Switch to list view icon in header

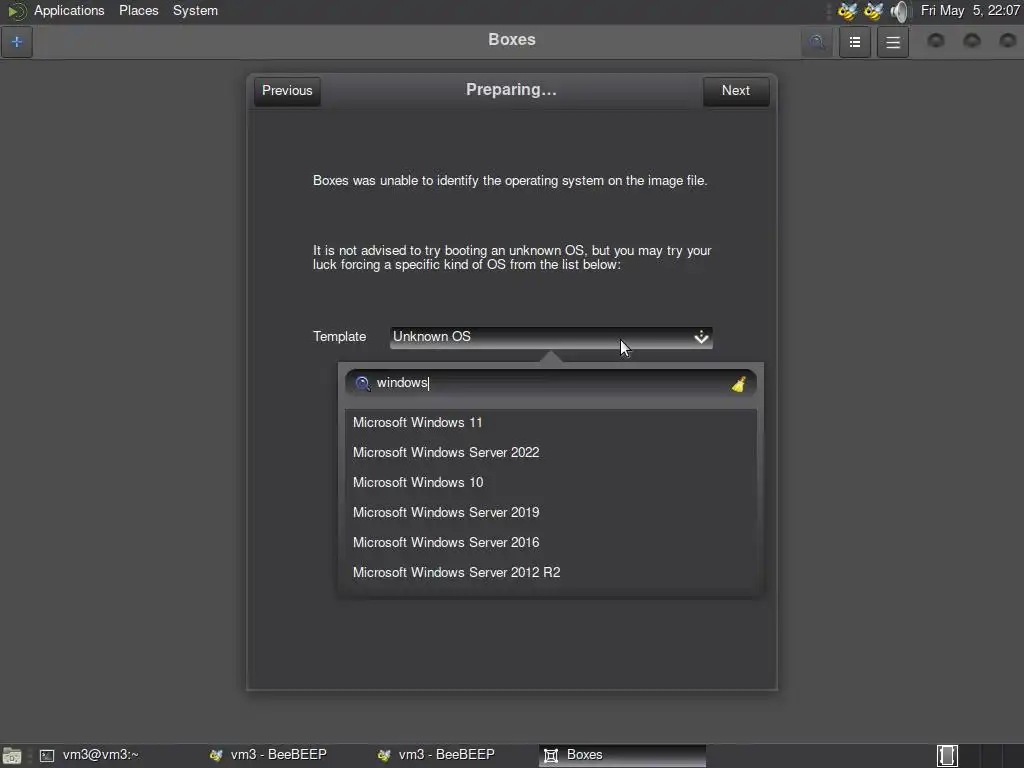pyautogui.click(x=855, y=42)
